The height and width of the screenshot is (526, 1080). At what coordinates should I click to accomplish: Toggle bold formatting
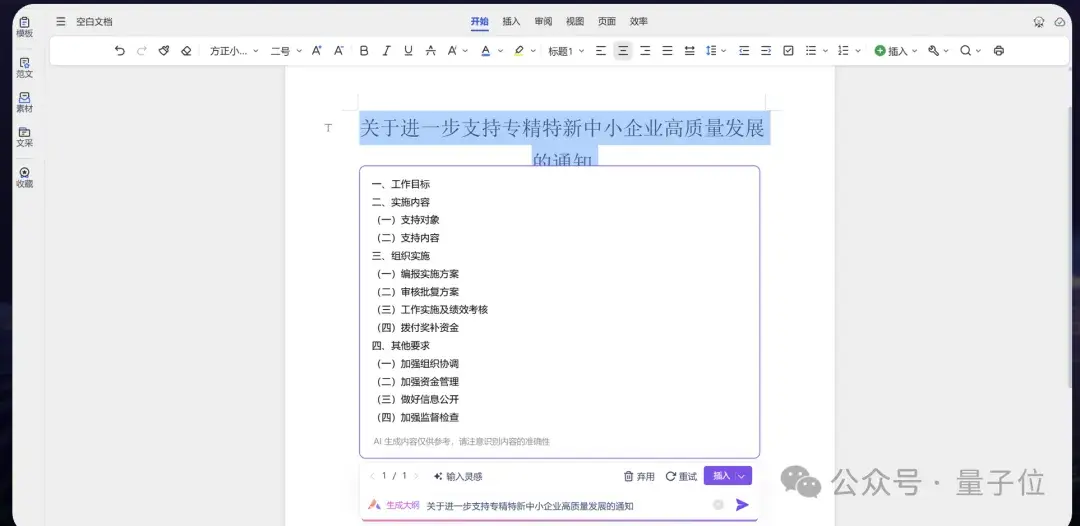(x=364, y=51)
